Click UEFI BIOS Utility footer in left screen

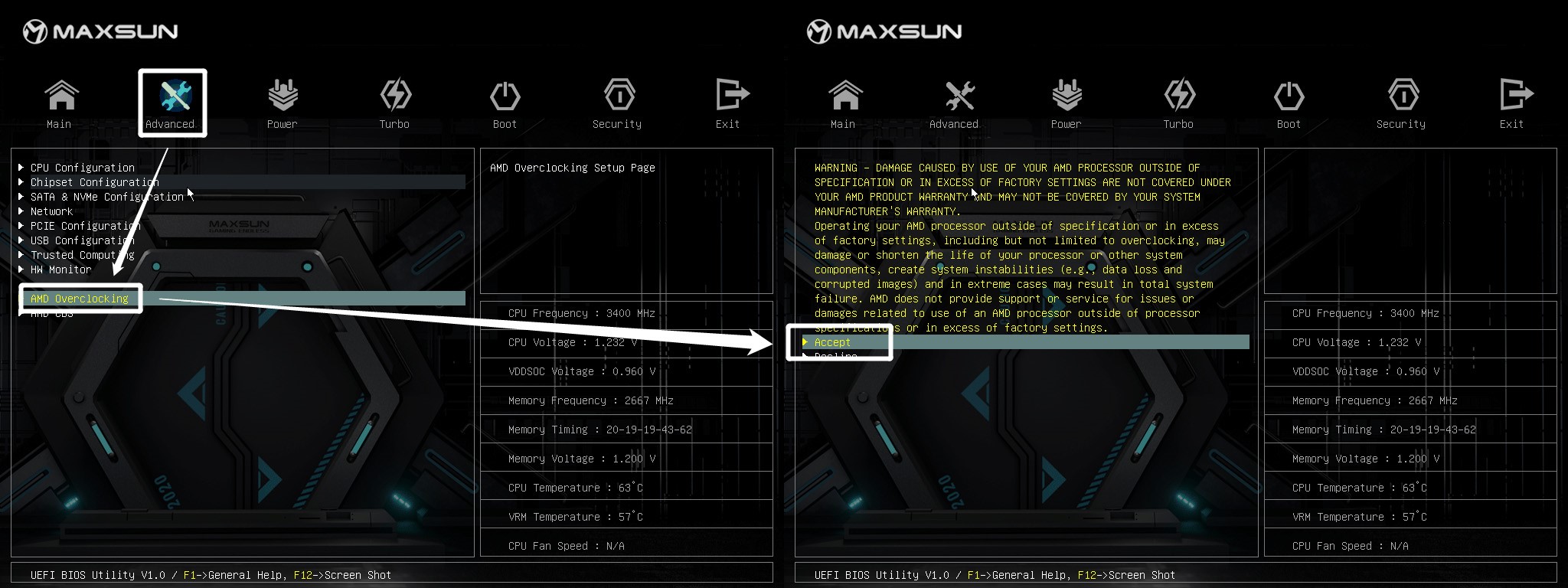[211, 575]
